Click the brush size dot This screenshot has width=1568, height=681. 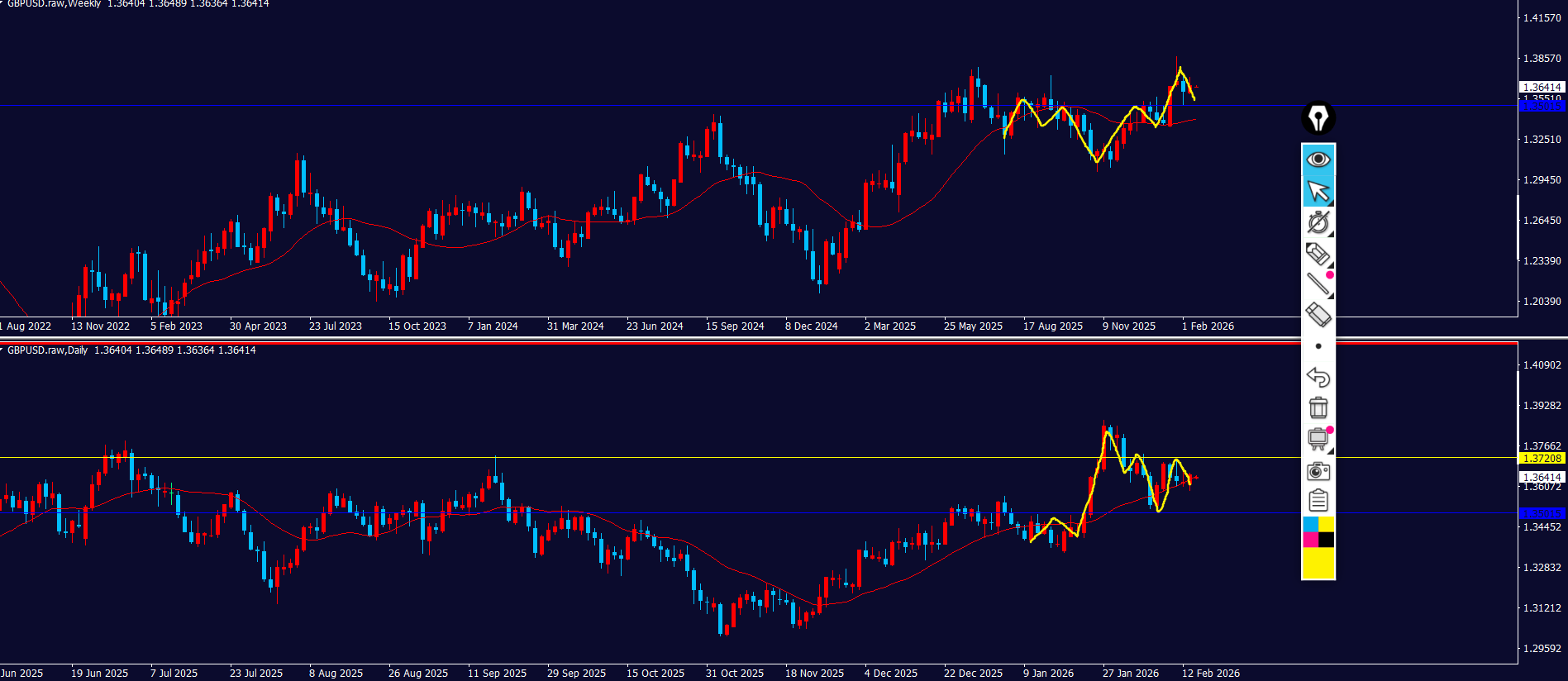pyautogui.click(x=1318, y=346)
